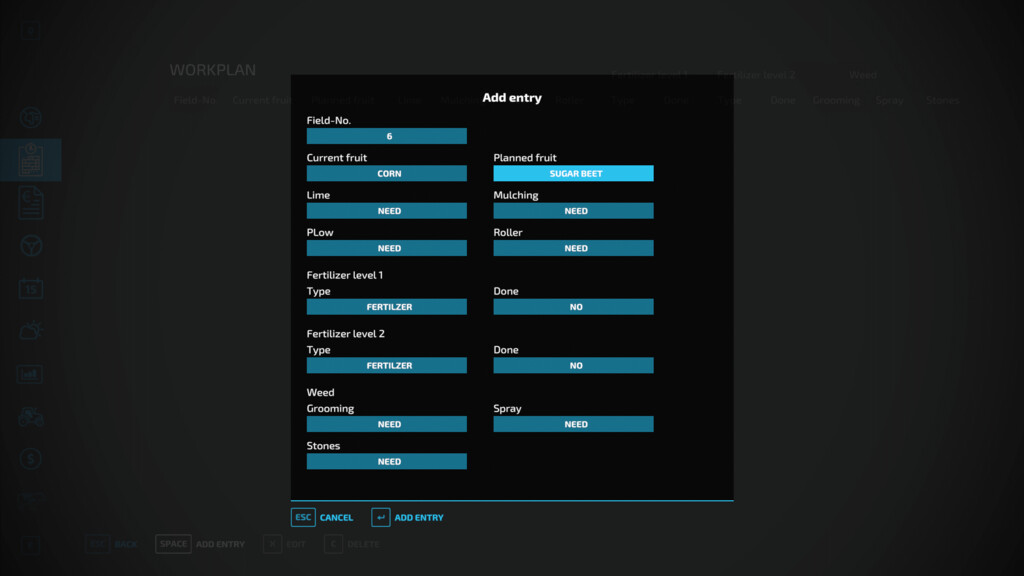Change the Fertilizer level 2 Type selector

[386, 366]
